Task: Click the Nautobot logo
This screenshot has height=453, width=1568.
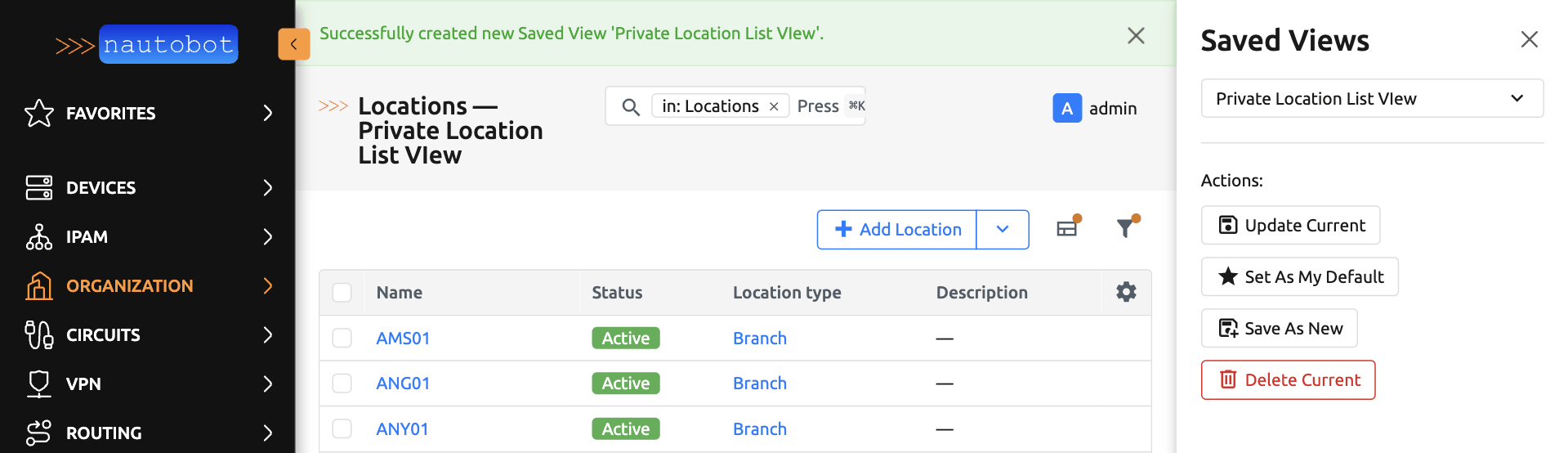Action: [x=147, y=44]
